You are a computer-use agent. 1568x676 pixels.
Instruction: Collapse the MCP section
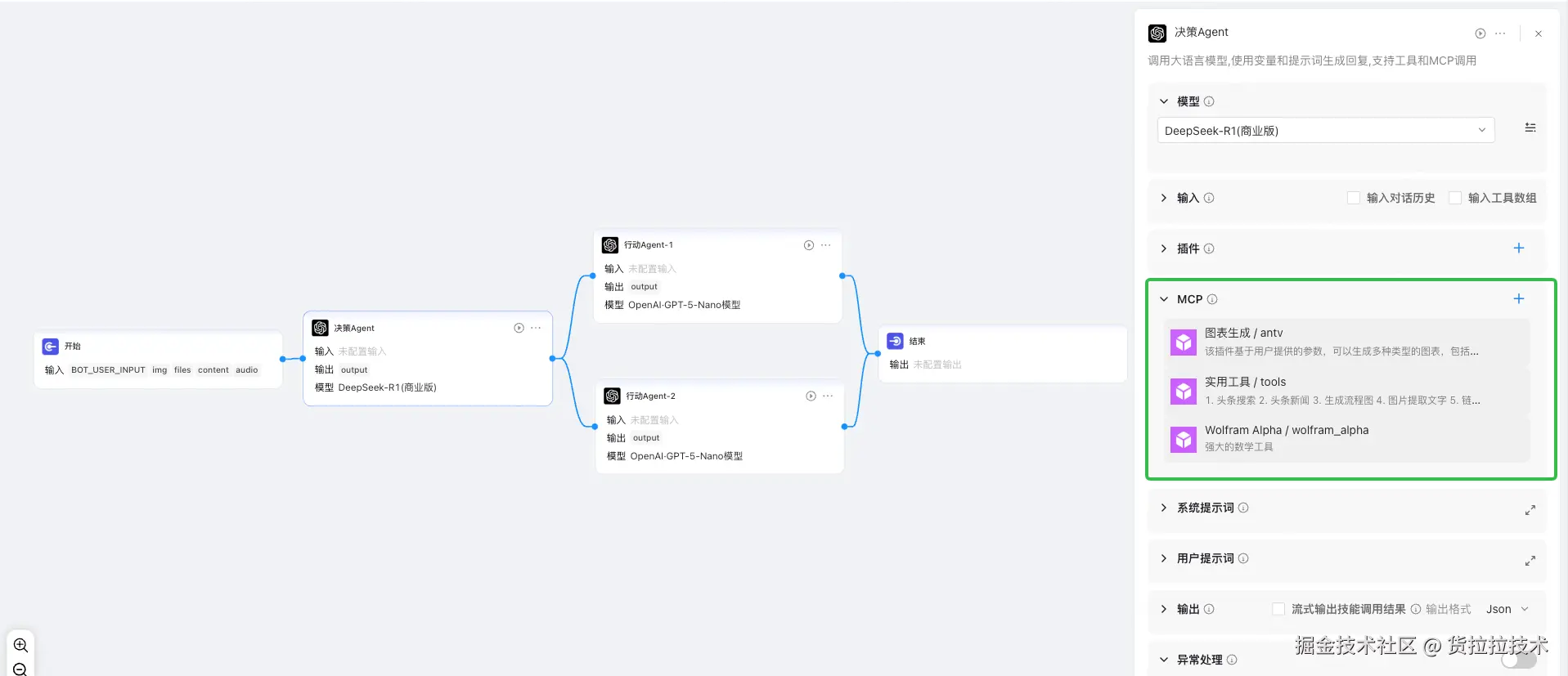1164,299
